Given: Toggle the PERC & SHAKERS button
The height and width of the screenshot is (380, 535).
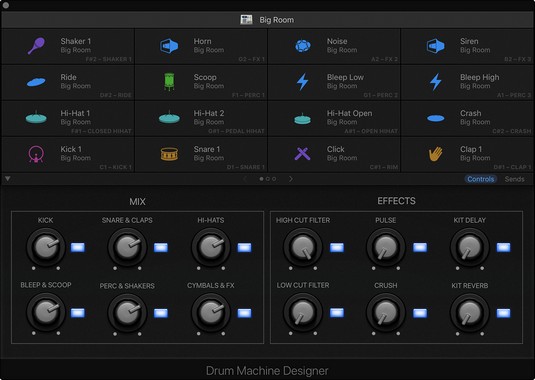Looking at the screenshot, I should (161, 313).
